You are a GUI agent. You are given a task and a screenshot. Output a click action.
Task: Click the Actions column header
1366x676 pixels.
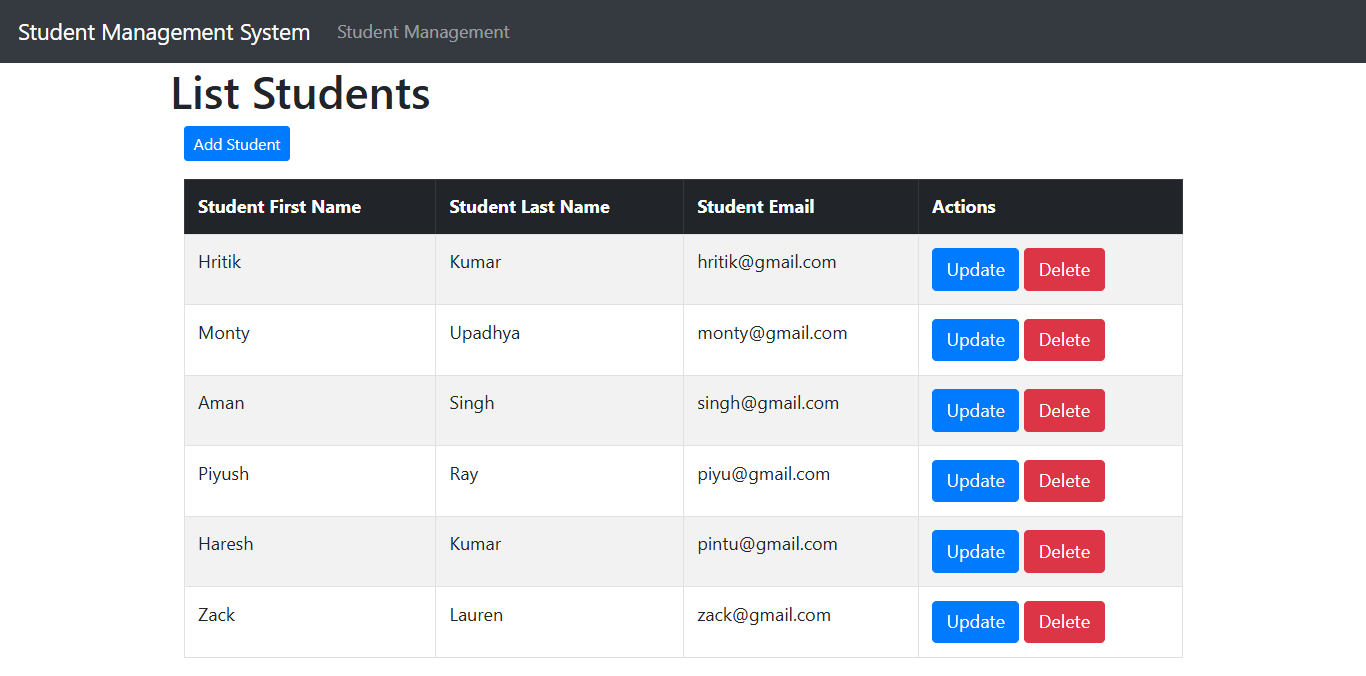[963, 206]
